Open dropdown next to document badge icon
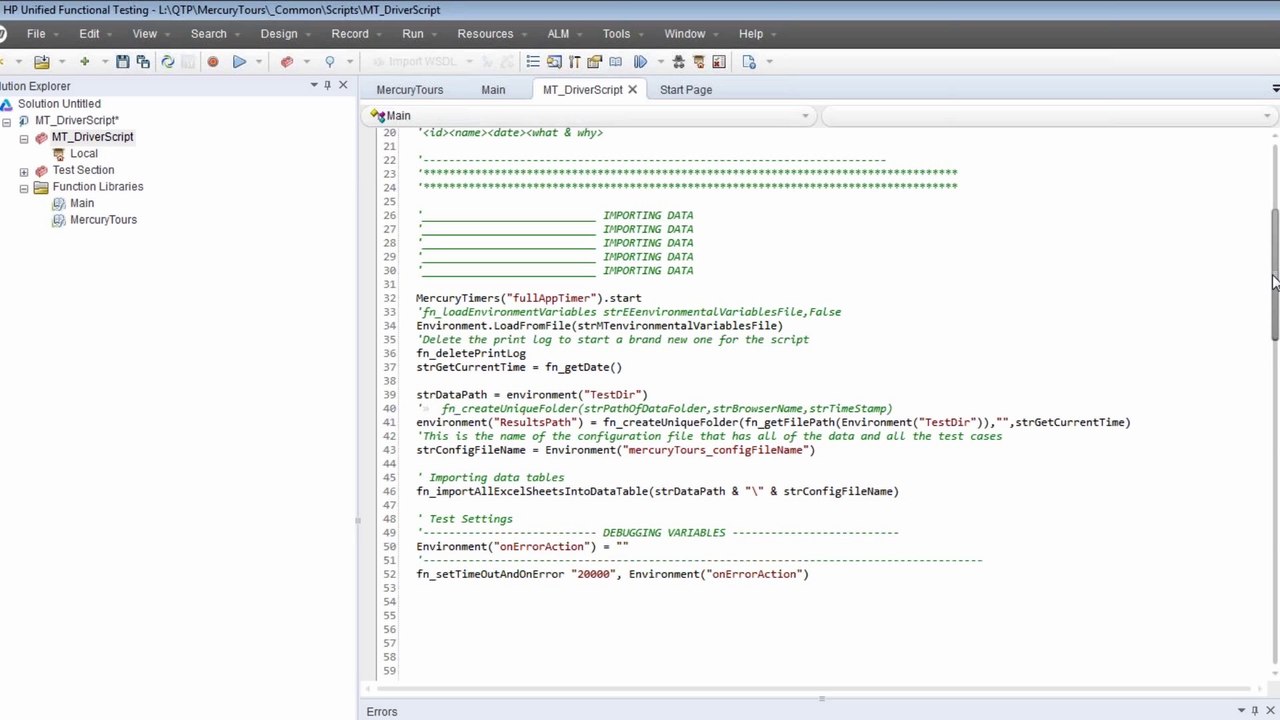This screenshot has width=1280, height=720. pos(769,62)
